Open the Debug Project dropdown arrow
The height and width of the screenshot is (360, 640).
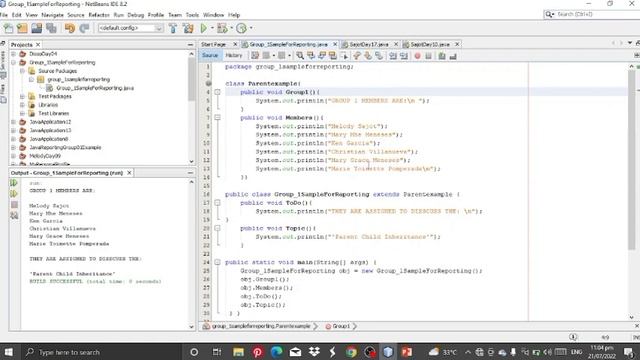click(x=231, y=28)
